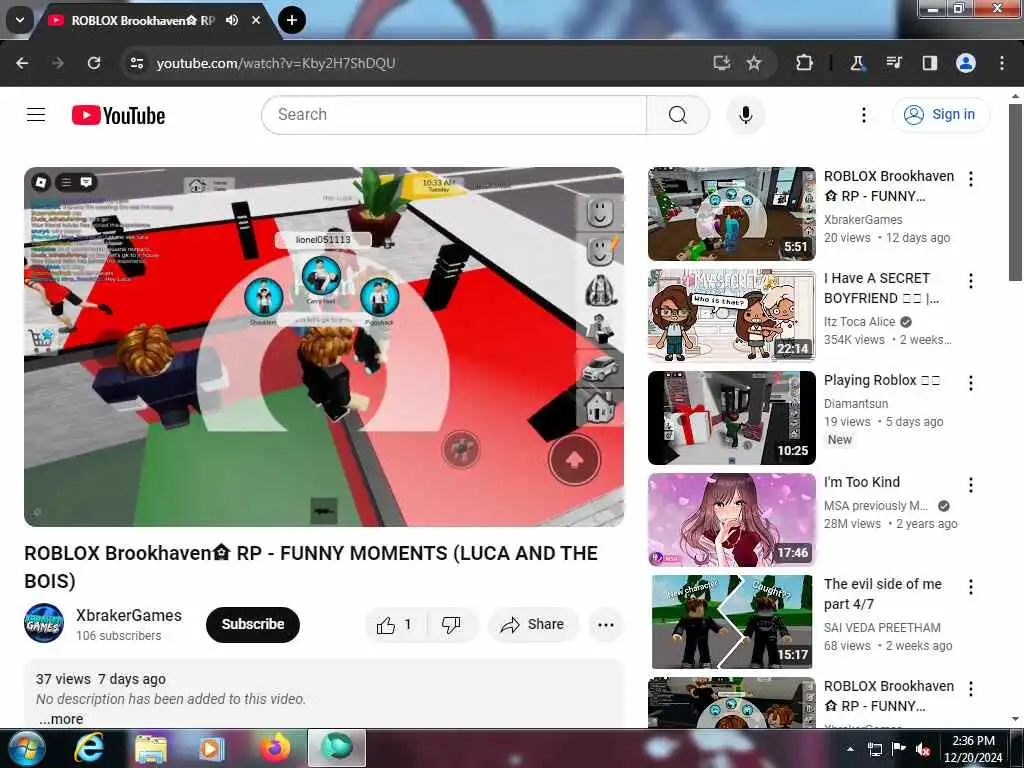Launch Internet Explorer from the taskbar
Image resolution: width=1024 pixels, height=768 pixels.
click(89, 748)
